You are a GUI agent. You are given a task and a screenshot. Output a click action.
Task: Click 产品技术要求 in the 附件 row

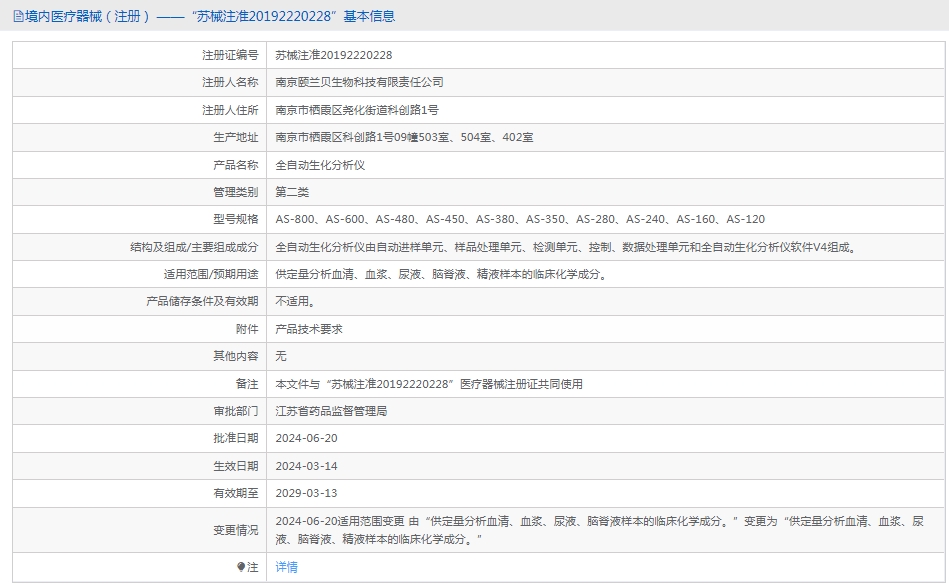[309, 328]
